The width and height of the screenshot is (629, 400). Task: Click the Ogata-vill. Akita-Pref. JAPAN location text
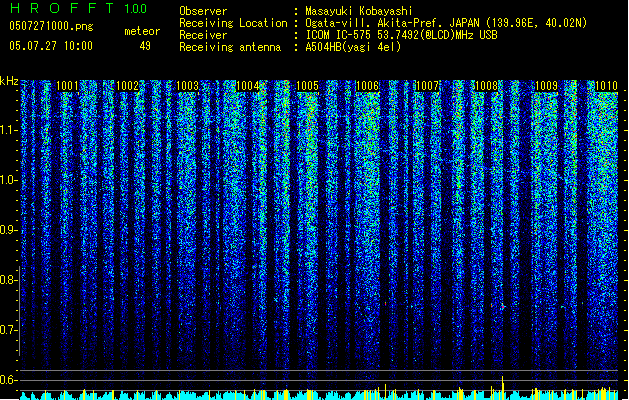pos(446,23)
